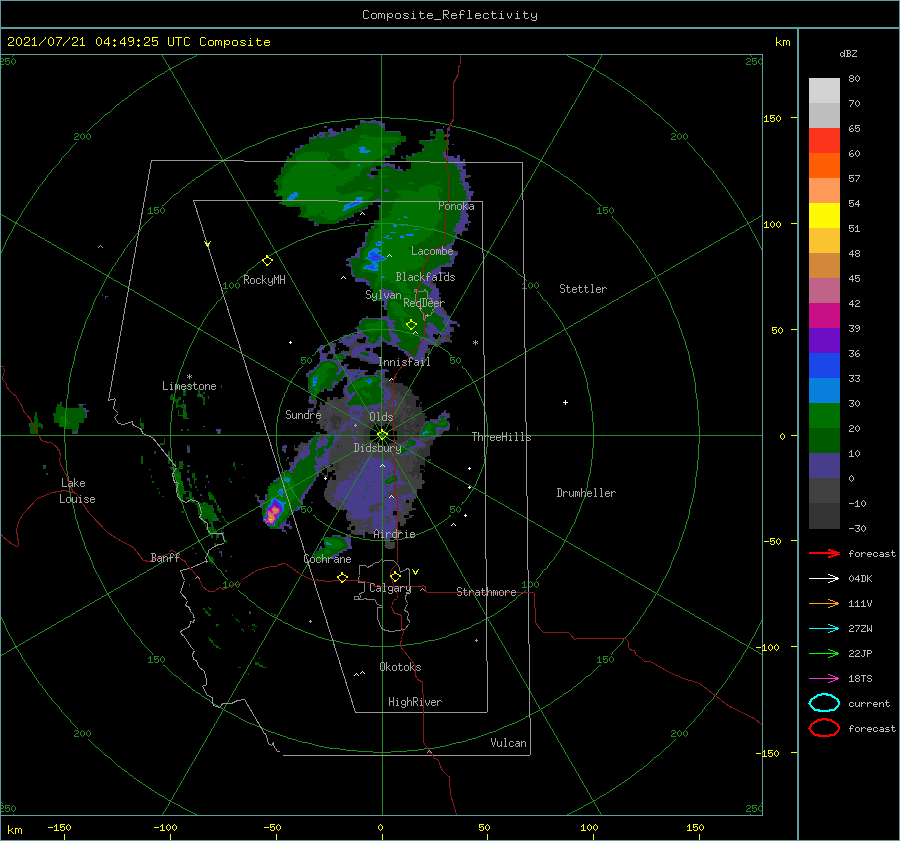The width and height of the screenshot is (900, 841).
Task: Click the RedDeer city label
Action: coord(424,303)
